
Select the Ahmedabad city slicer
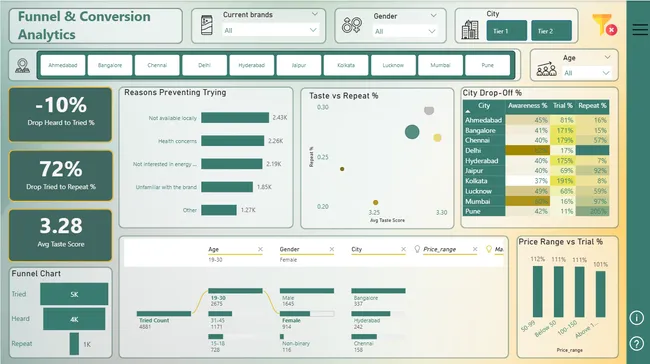point(63,65)
